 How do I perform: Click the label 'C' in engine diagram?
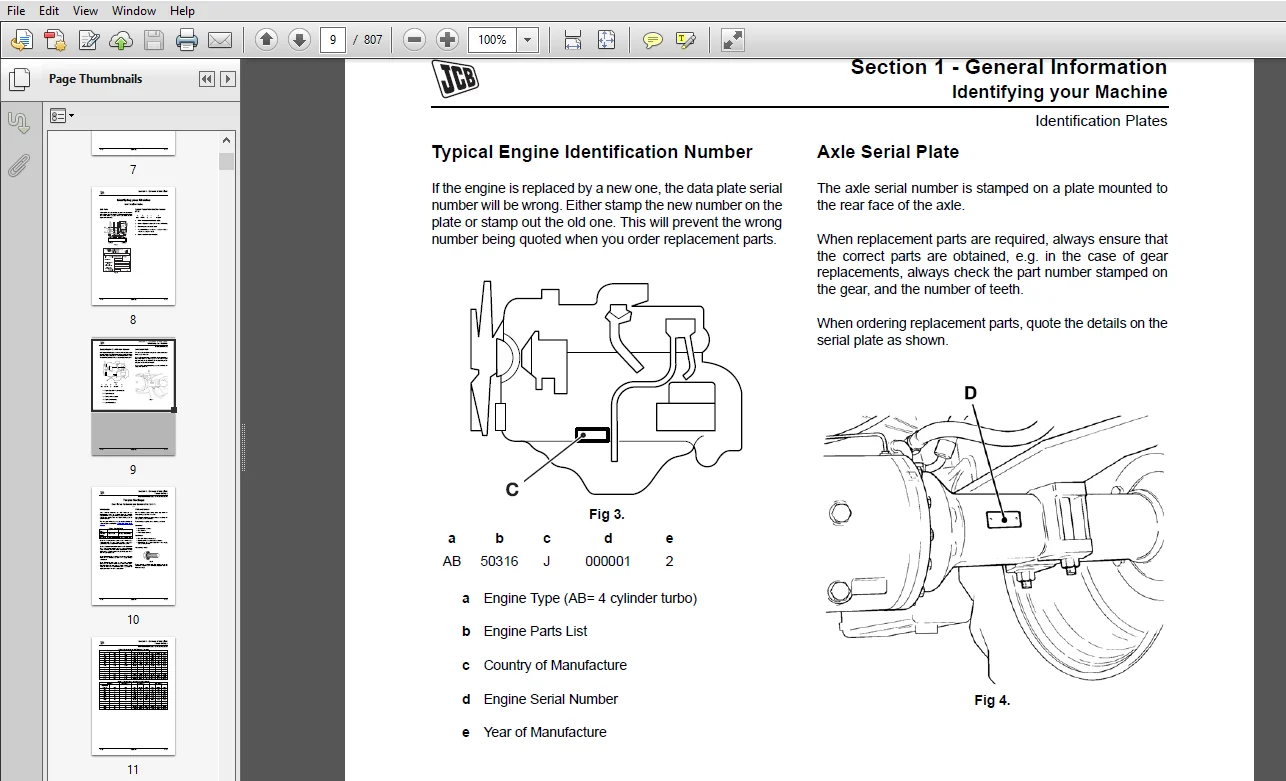[x=512, y=489]
